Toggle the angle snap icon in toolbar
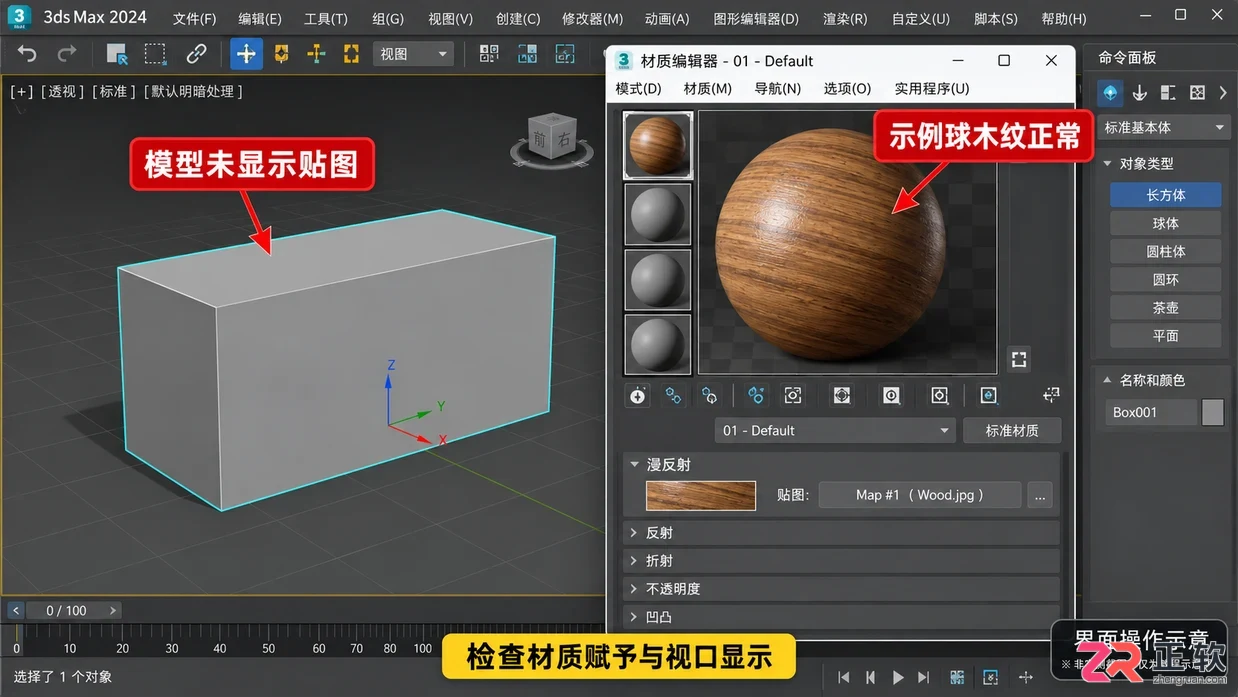 pos(527,54)
